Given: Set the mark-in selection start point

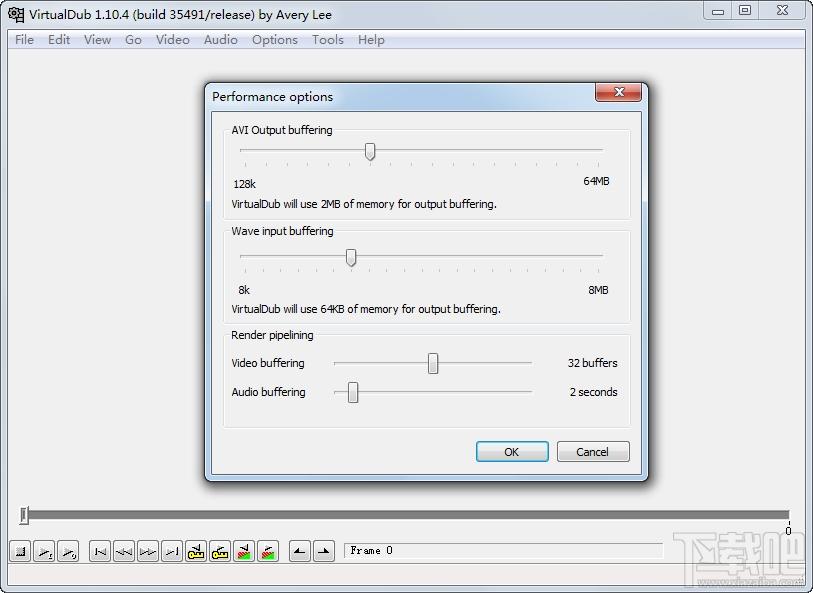Looking at the screenshot, I should [300, 552].
